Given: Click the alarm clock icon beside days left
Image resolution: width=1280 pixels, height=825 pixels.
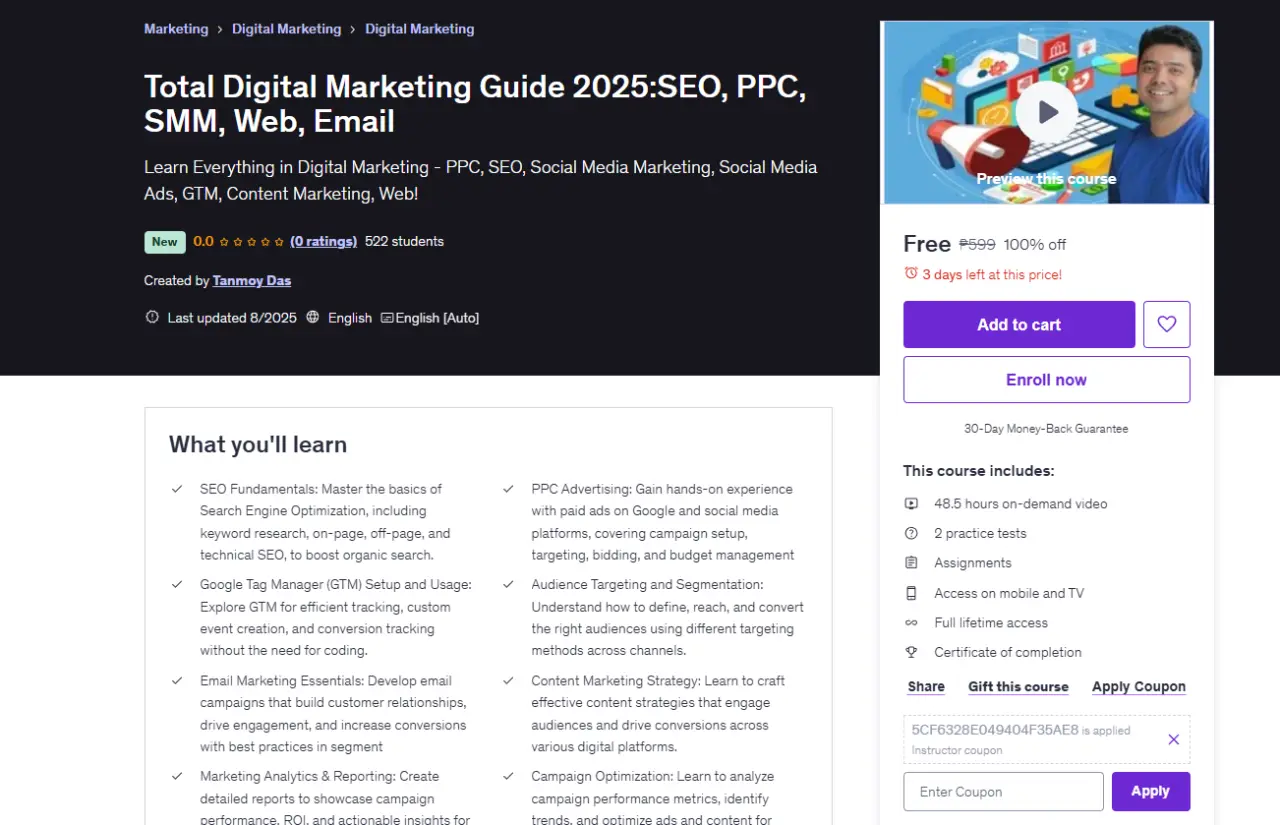Looking at the screenshot, I should (911, 273).
